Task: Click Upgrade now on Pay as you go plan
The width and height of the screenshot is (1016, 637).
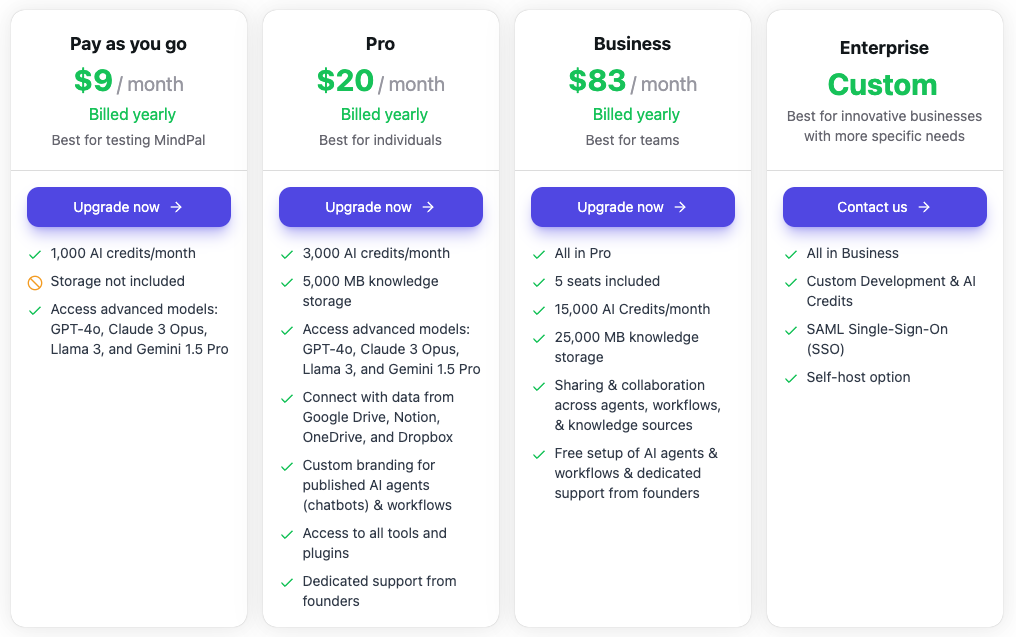Action: tap(129, 207)
